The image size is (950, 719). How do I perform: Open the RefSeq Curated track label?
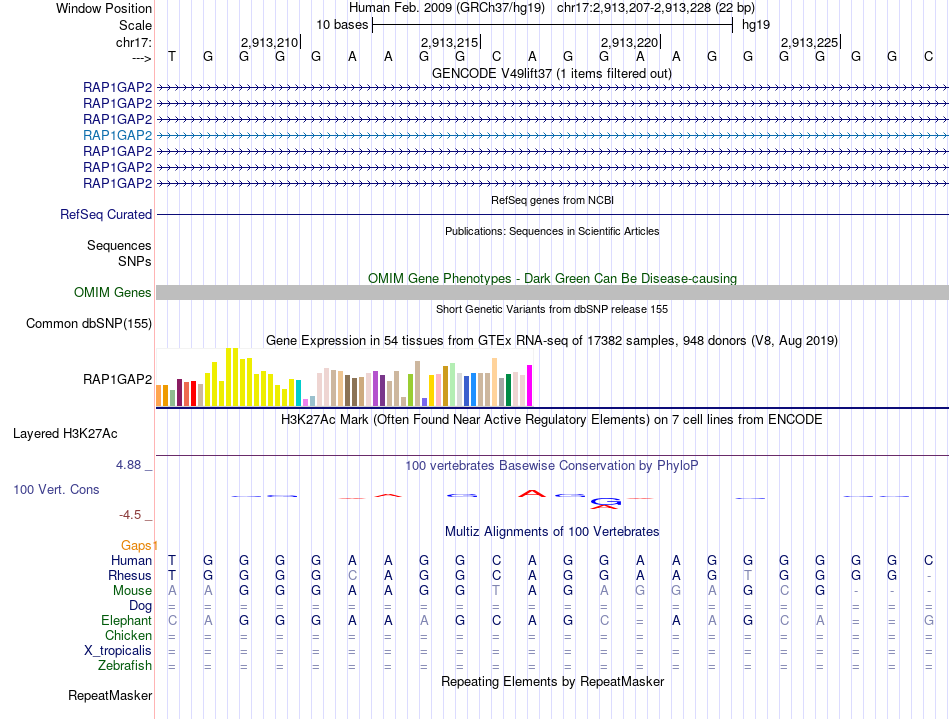pos(106,214)
